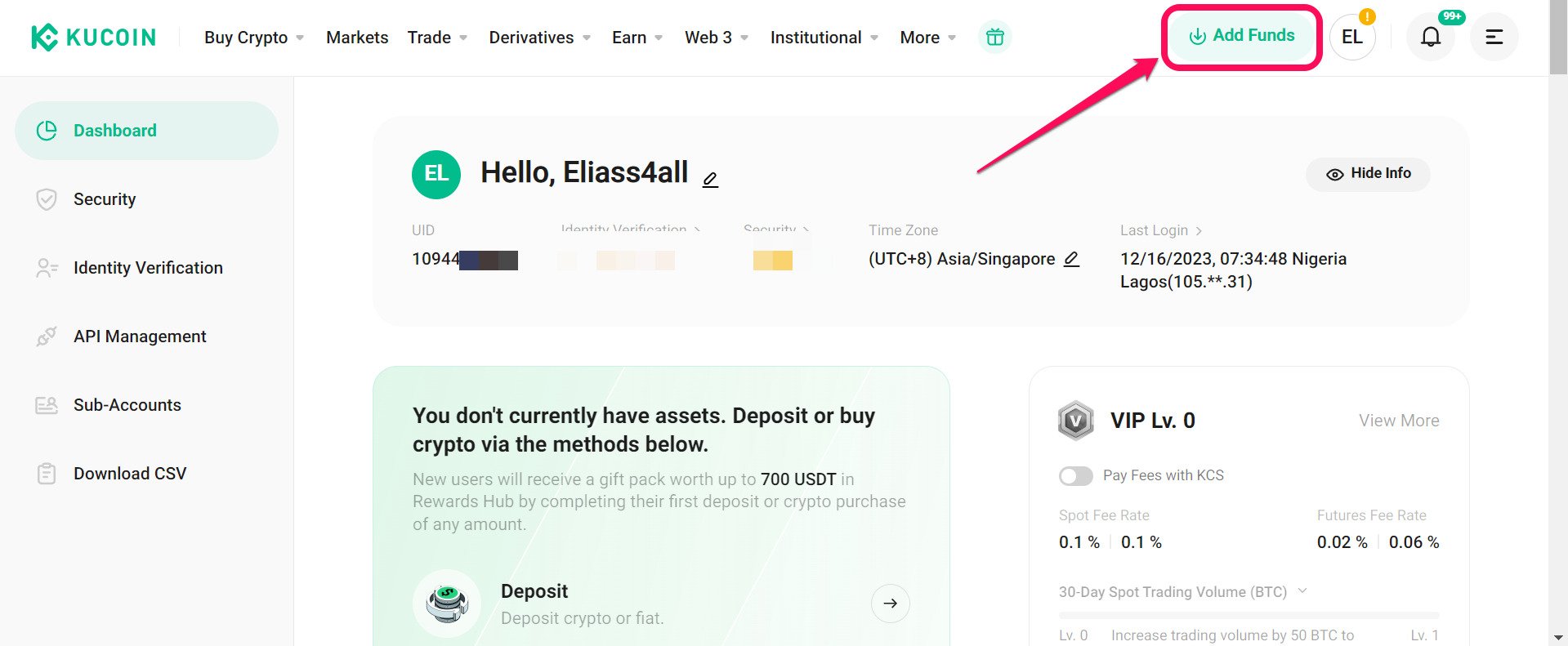Click the KuCoin logo
This screenshot has width=1568, height=646.
[93, 38]
